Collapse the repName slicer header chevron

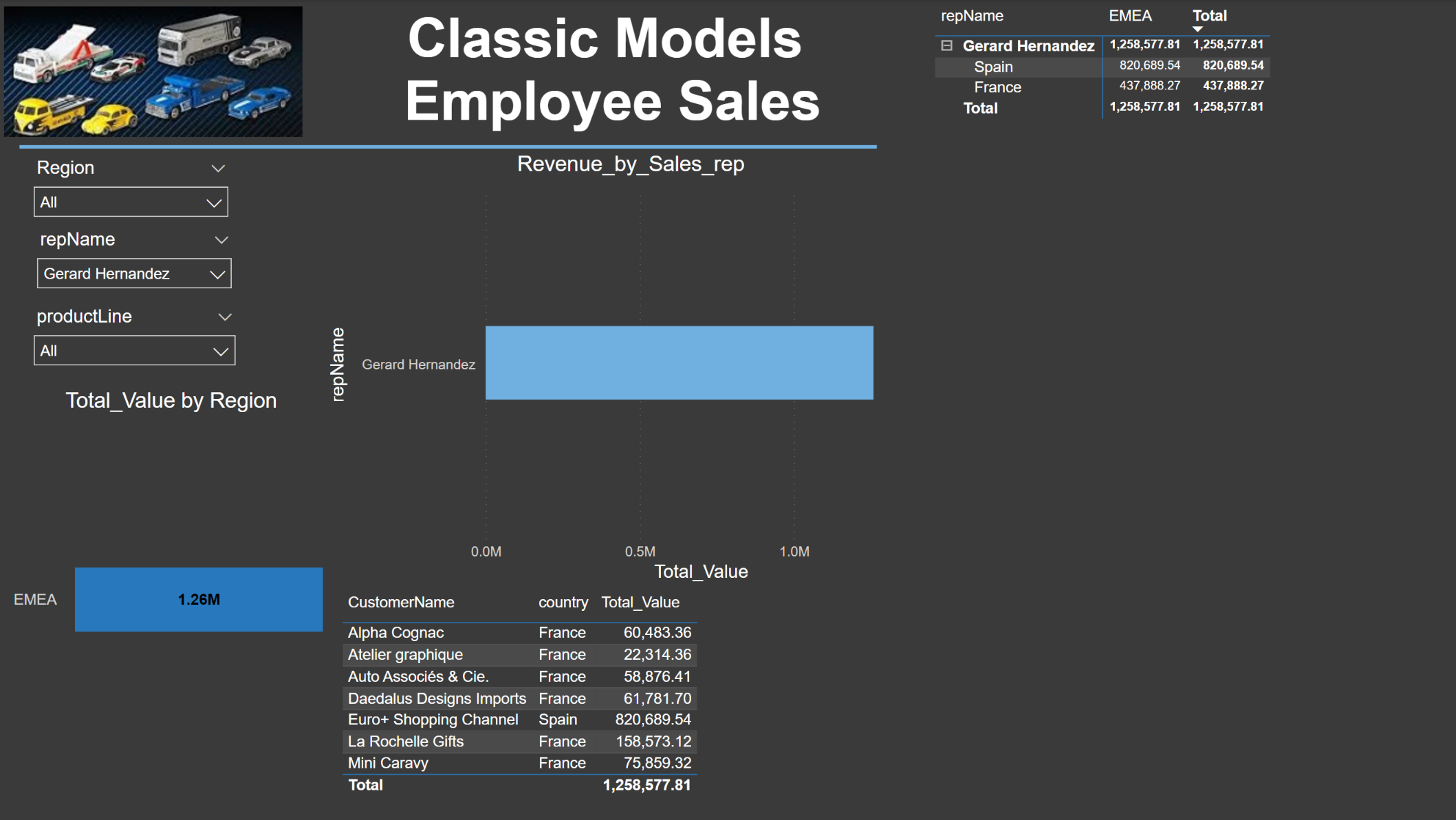pyautogui.click(x=221, y=240)
